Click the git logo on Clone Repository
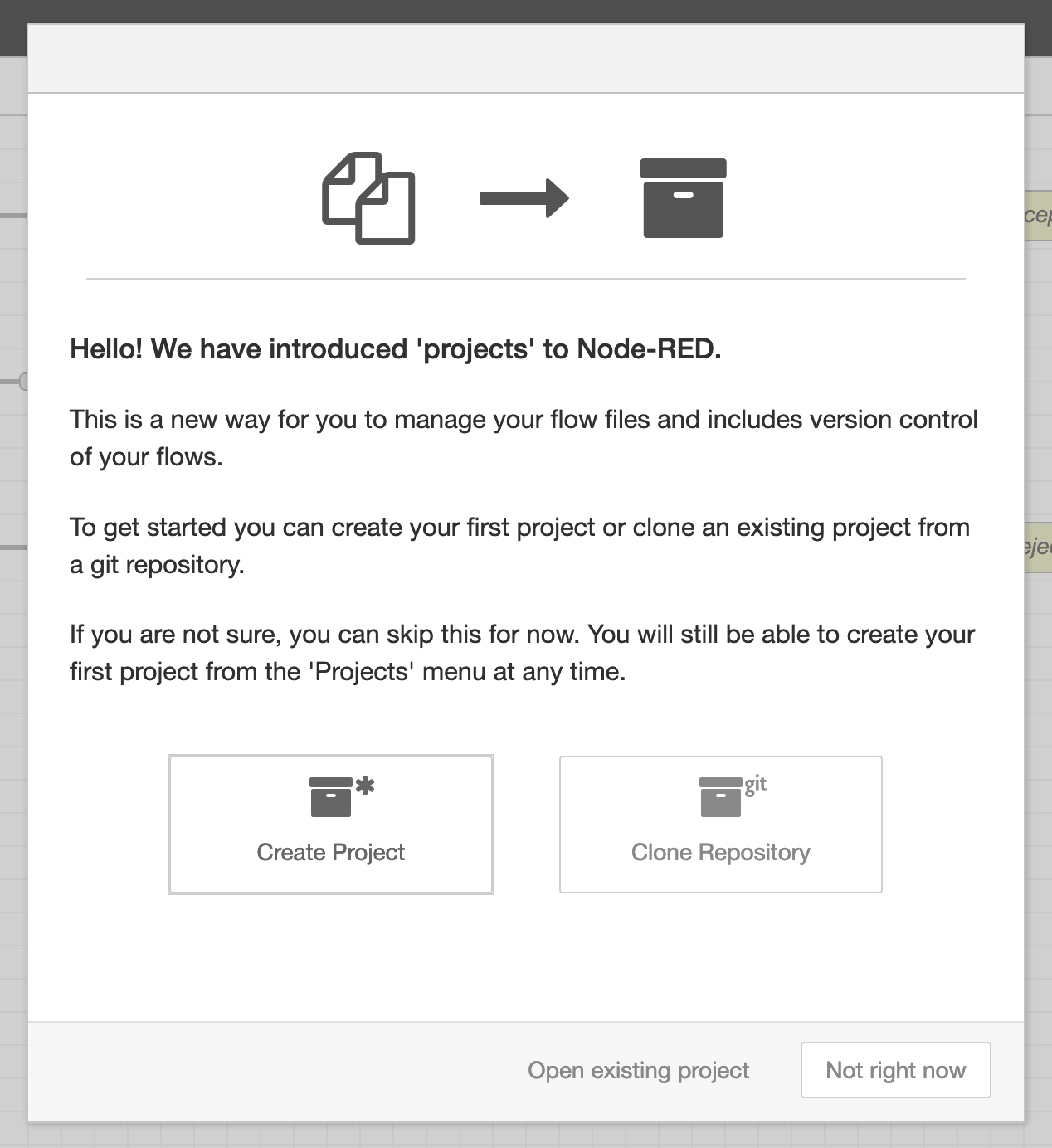1052x1148 pixels. (x=755, y=785)
